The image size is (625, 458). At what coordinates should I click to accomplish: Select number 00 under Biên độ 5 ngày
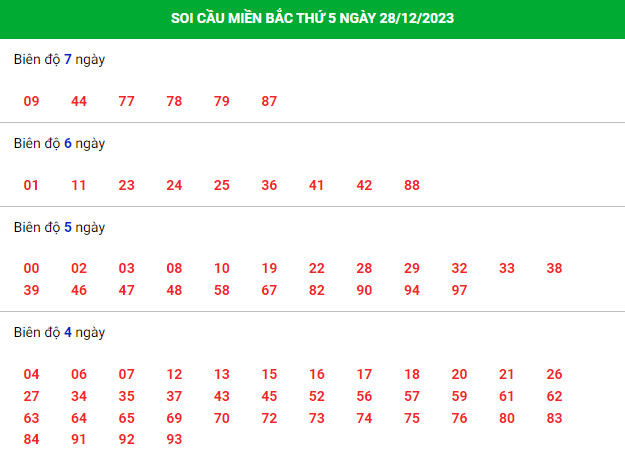(x=31, y=268)
